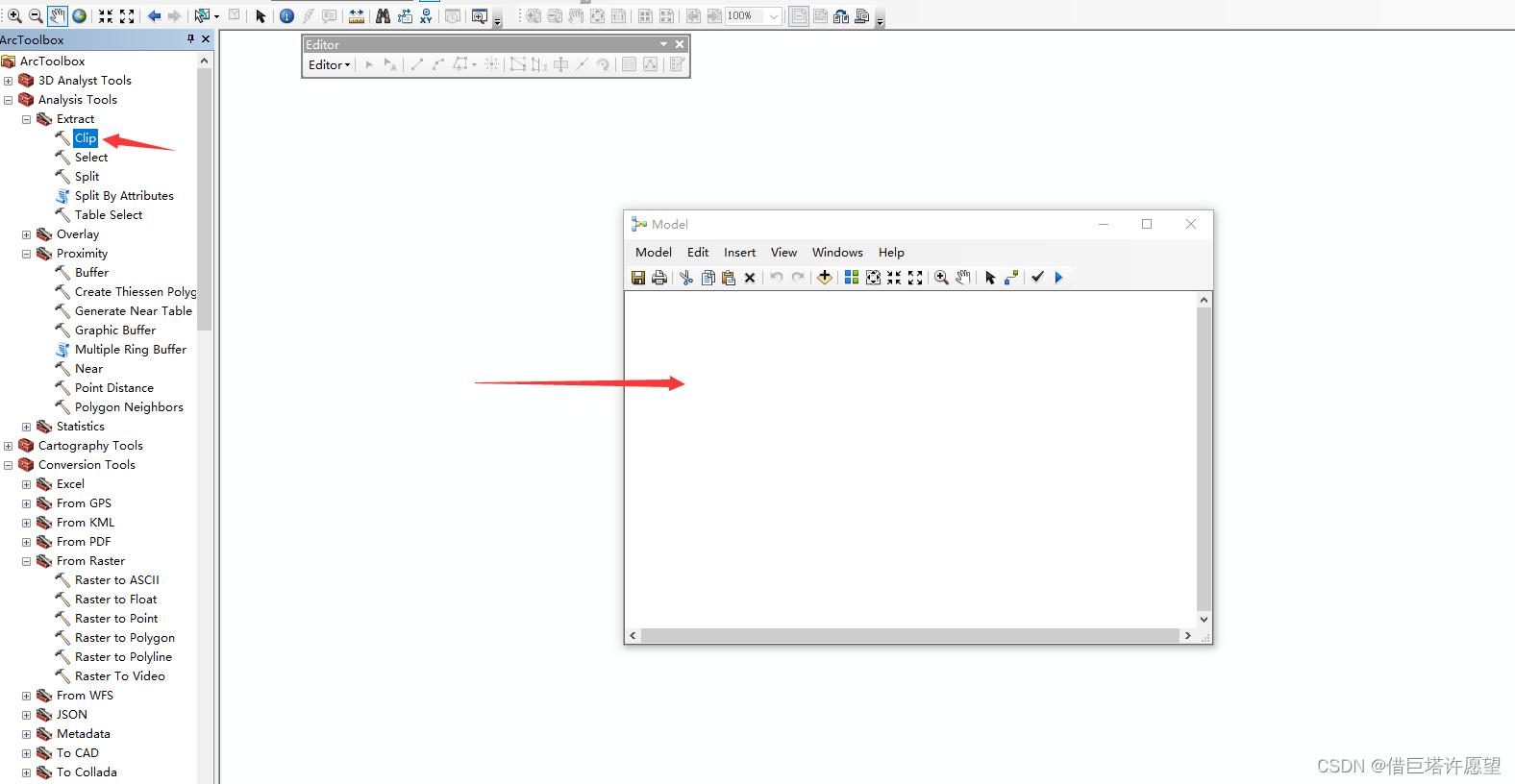Expand the Cartography Tools toolbox

(x=9, y=446)
